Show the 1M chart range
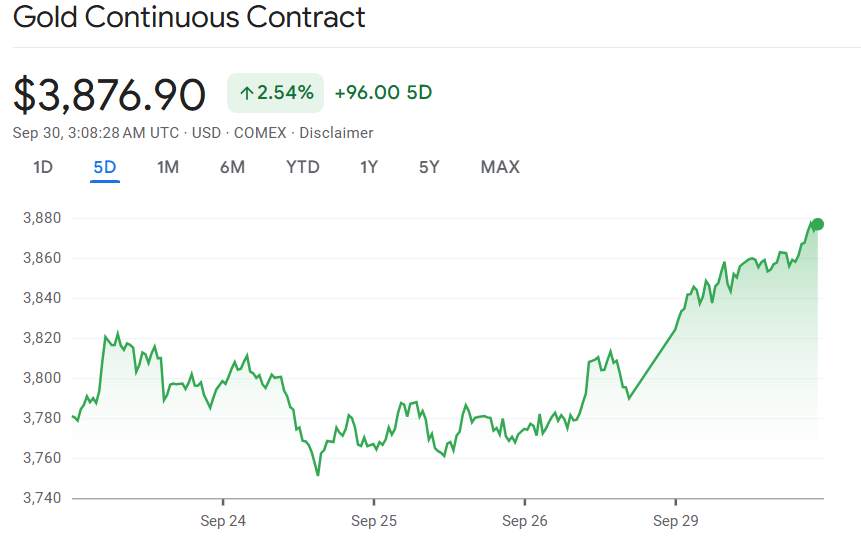This screenshot has width=861, height=549. click(168, 167)
